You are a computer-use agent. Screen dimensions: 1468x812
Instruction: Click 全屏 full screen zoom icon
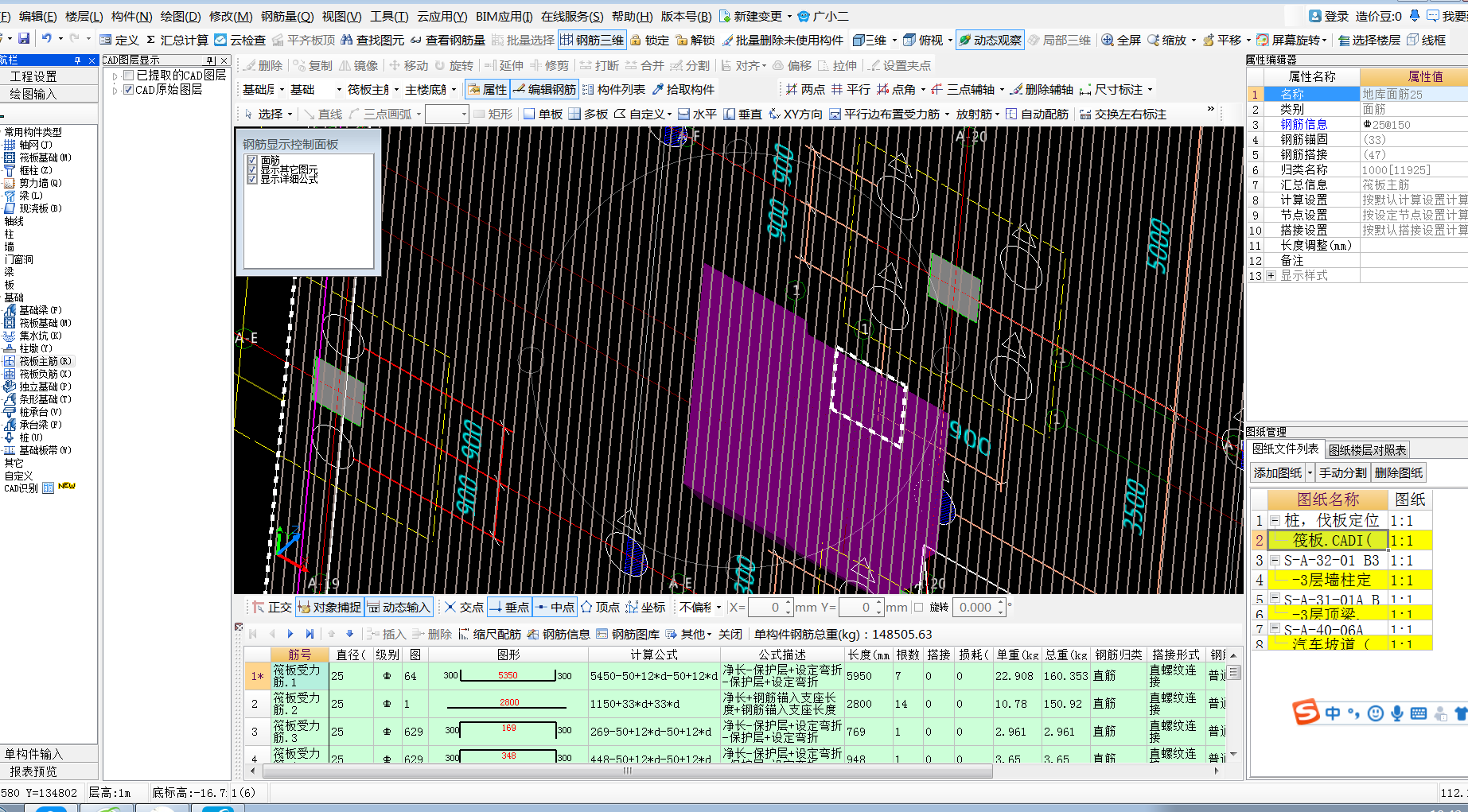(1120, 40)
